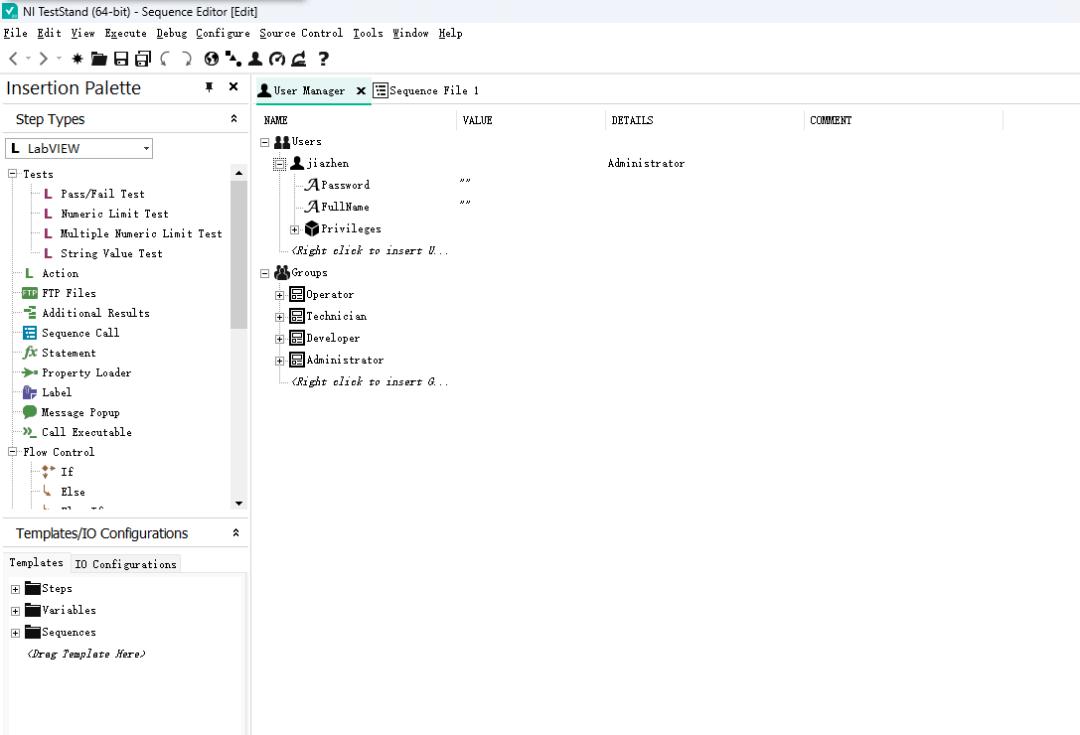Expand the Developer group

click(280, 339)
